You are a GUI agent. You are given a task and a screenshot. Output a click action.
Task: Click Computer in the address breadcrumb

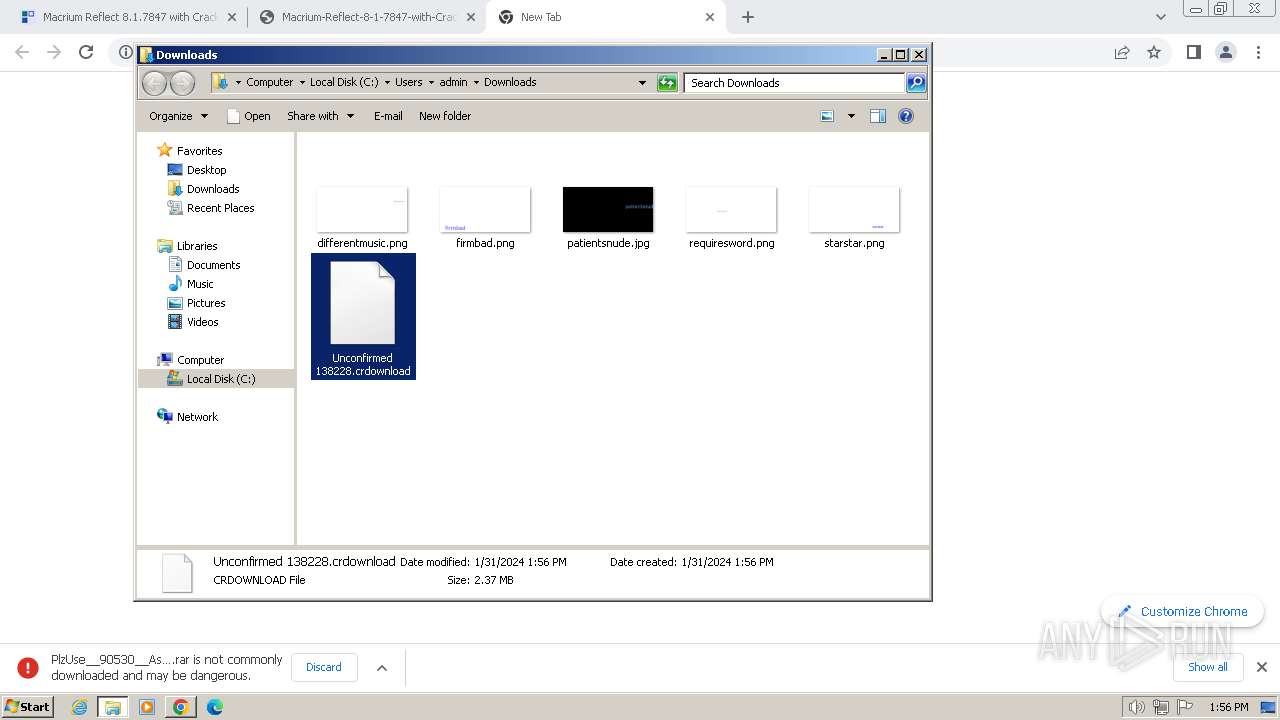coord(270,83)
